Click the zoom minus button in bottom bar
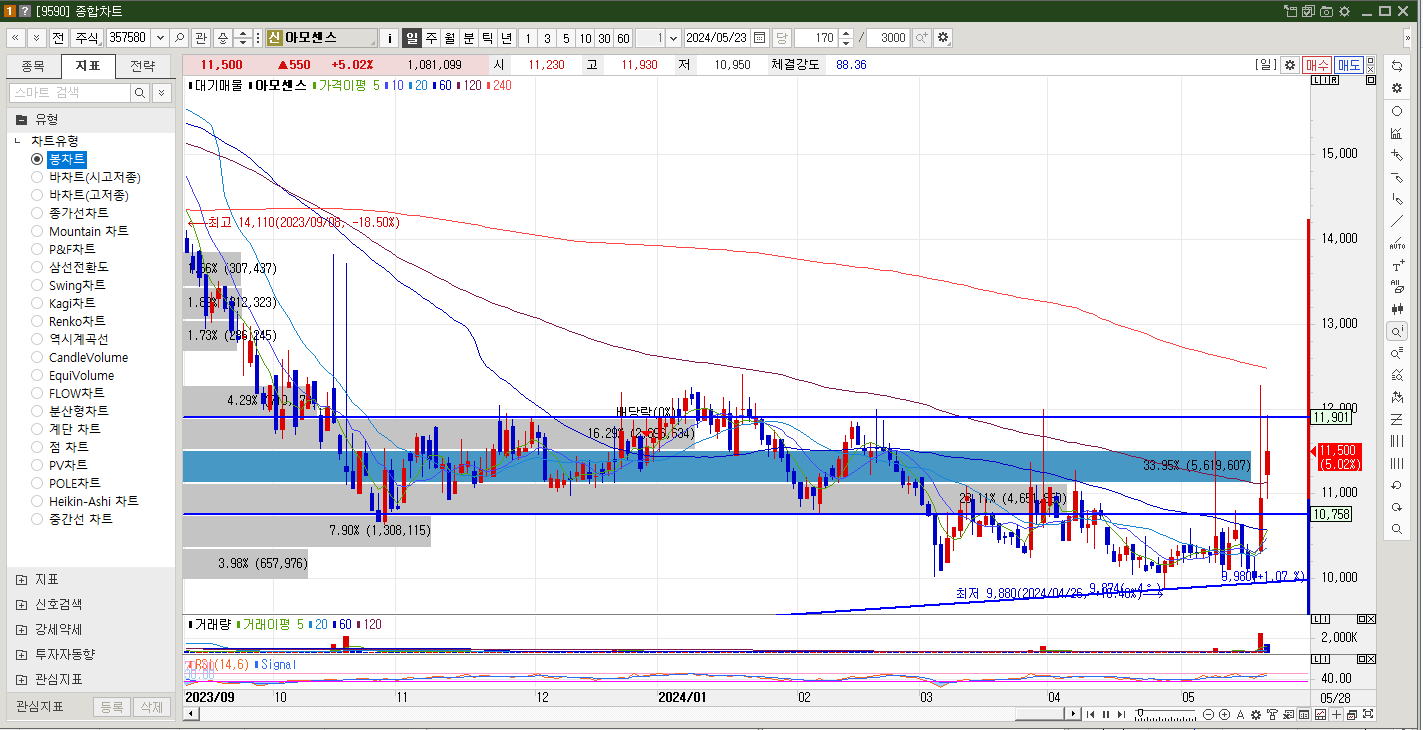This screenshot has height=730, width=1423. click(x=1209, y=714)
